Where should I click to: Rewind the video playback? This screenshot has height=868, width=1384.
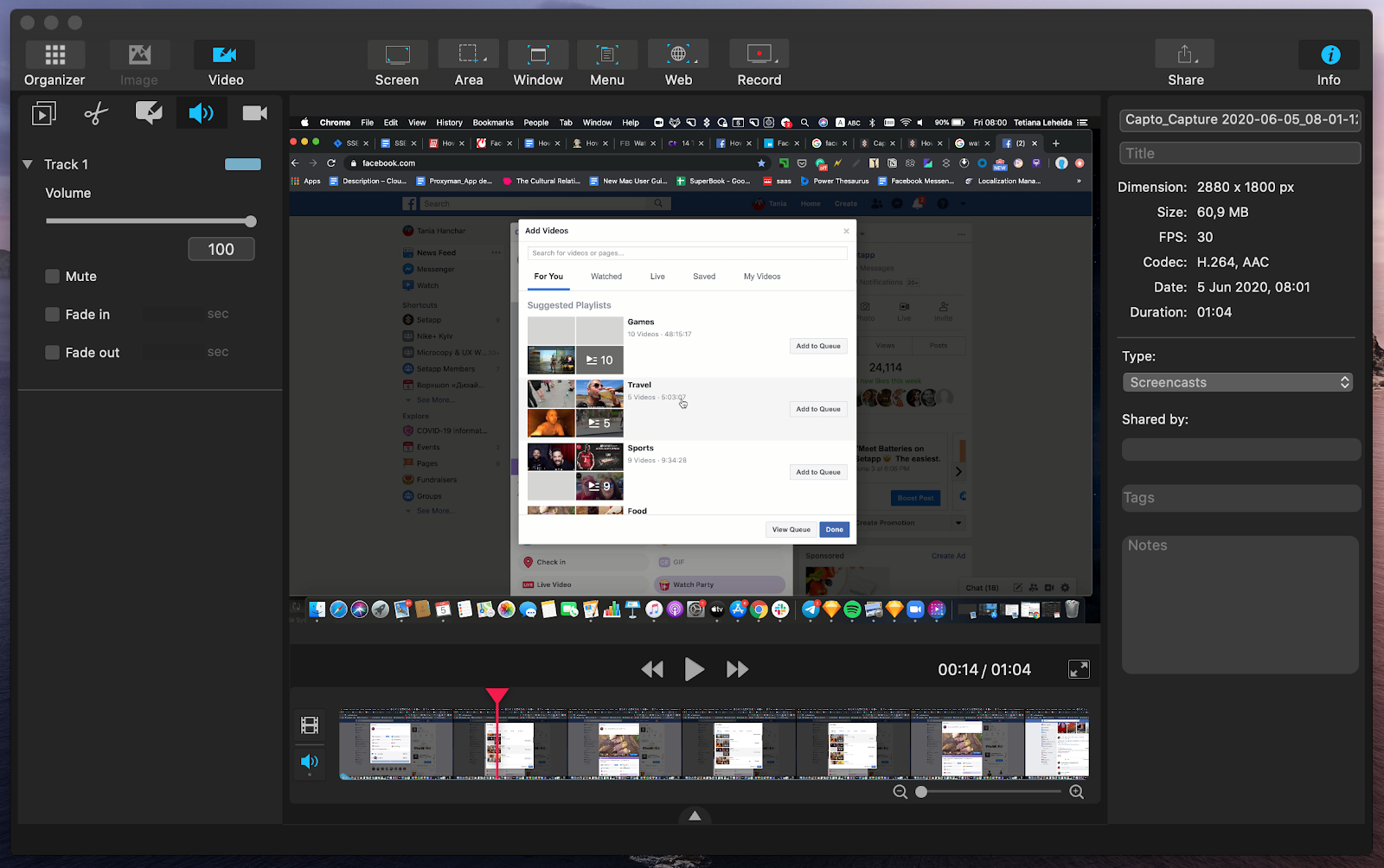[652, 669]
